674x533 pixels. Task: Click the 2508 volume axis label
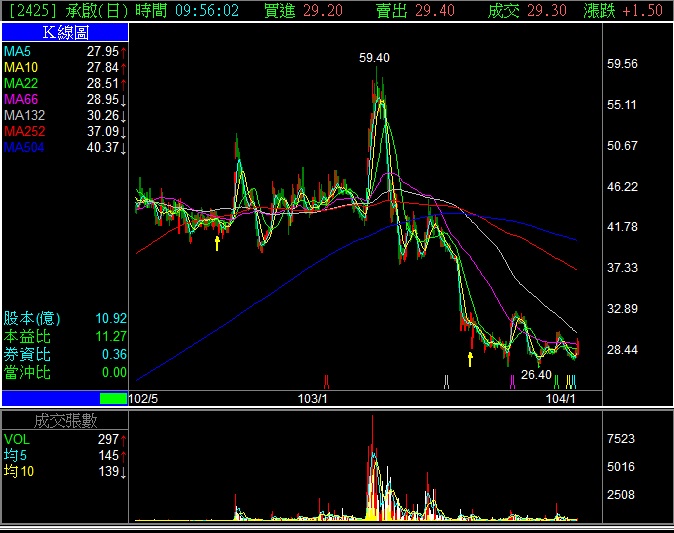point(621,495)
